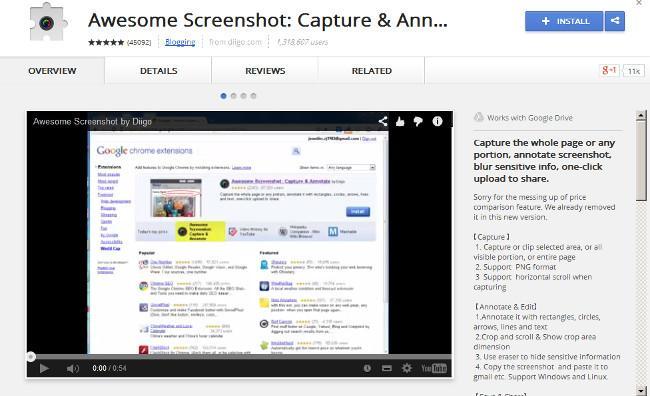Open the DETAILS tab
Screen dimensions: 650x396
tap(158, 71)
